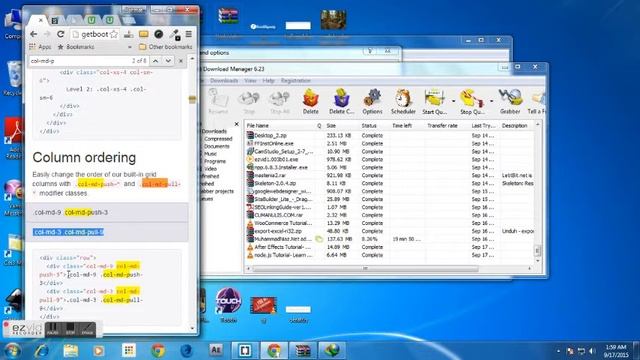Click the Download Manager taskbar button

pos(332,350)
